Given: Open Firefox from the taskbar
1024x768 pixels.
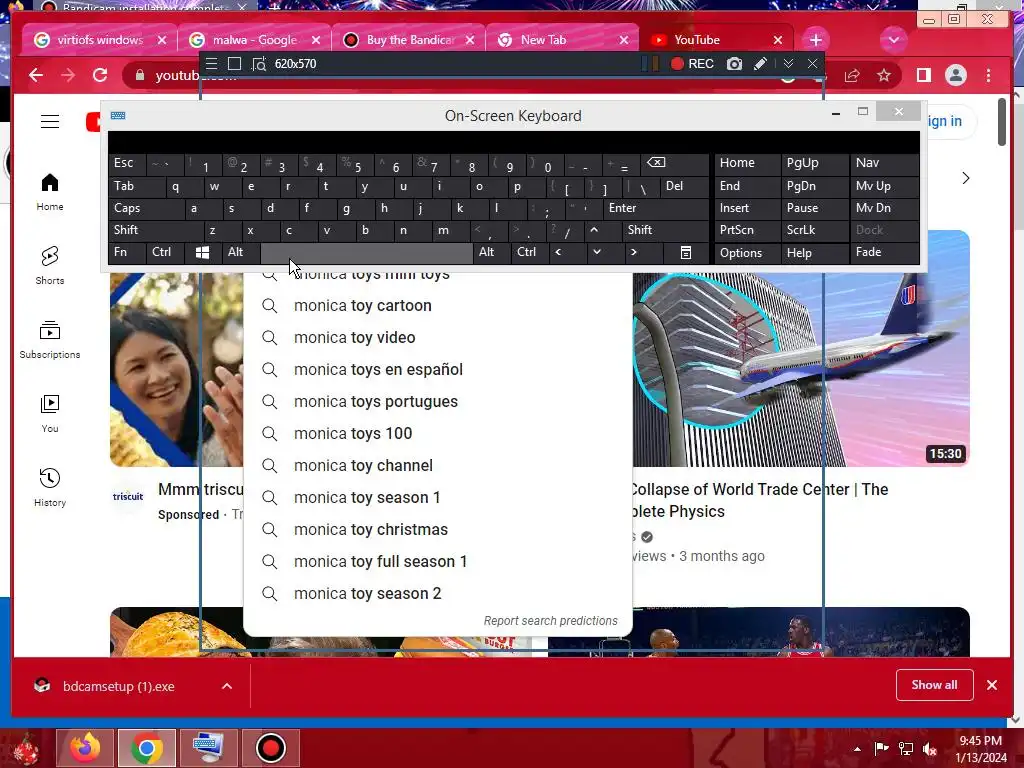Looking at the screenshot, I should [85, 748].
